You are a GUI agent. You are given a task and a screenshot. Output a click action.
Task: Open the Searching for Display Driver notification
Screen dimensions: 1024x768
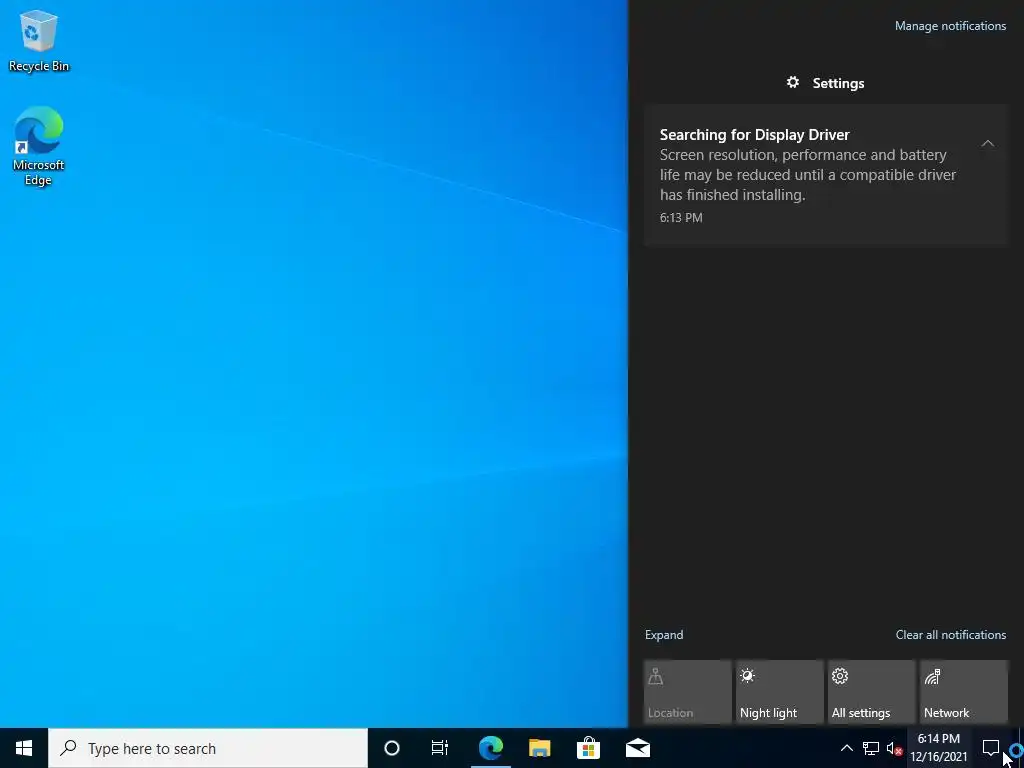825,175
